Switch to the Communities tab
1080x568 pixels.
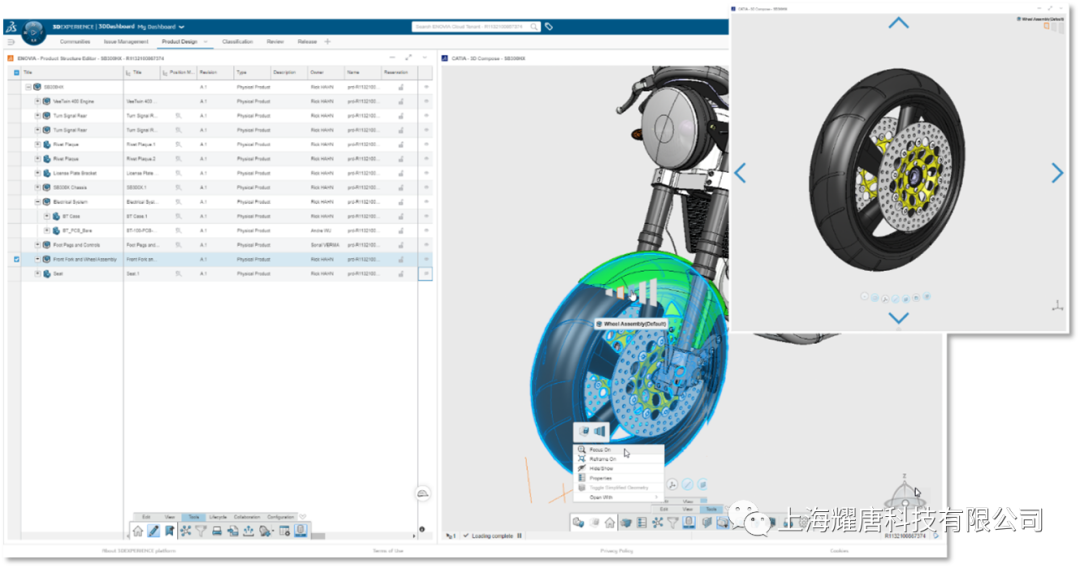[x=75, y=42]
